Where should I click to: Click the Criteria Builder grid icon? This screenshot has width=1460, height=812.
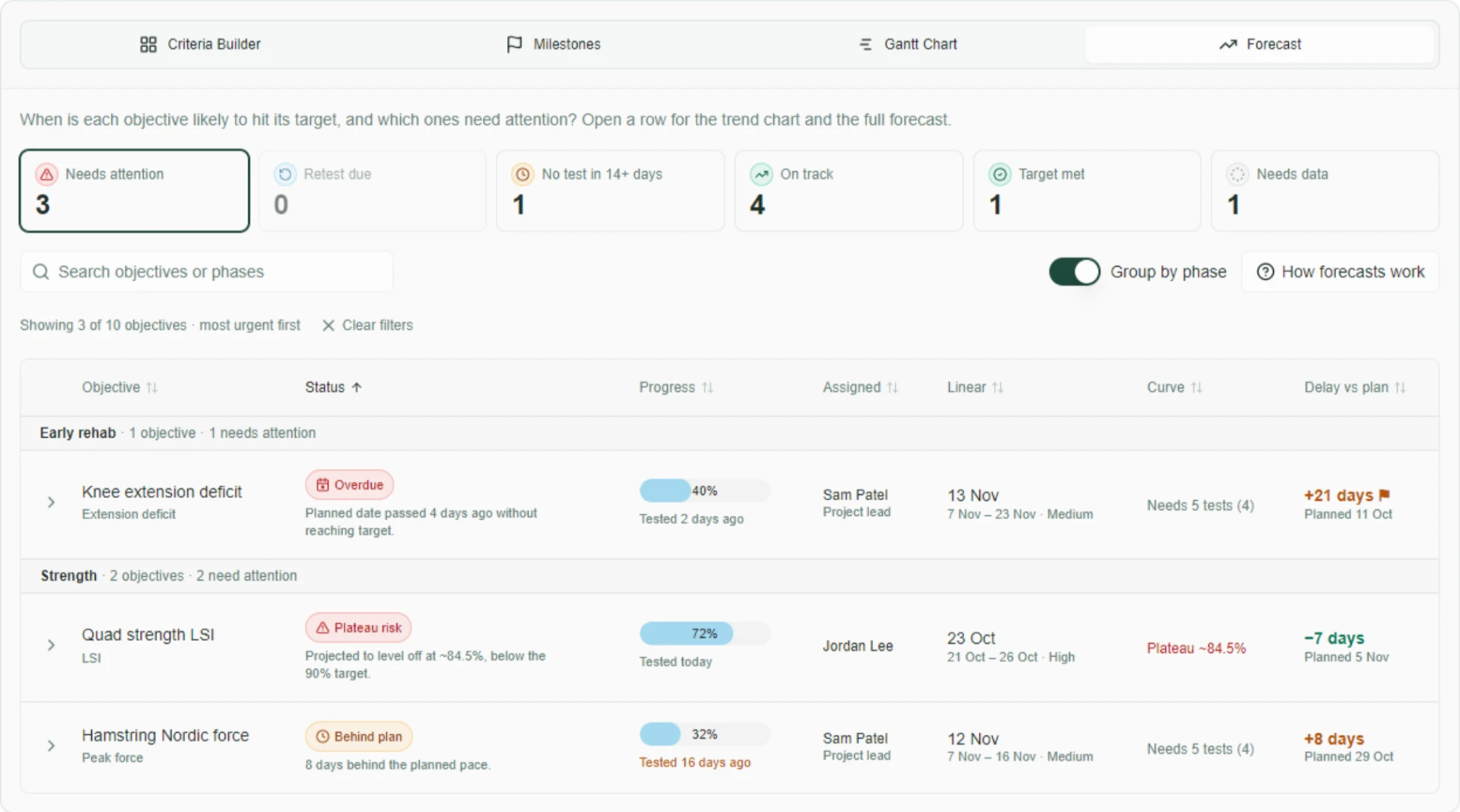click(148, 45)
